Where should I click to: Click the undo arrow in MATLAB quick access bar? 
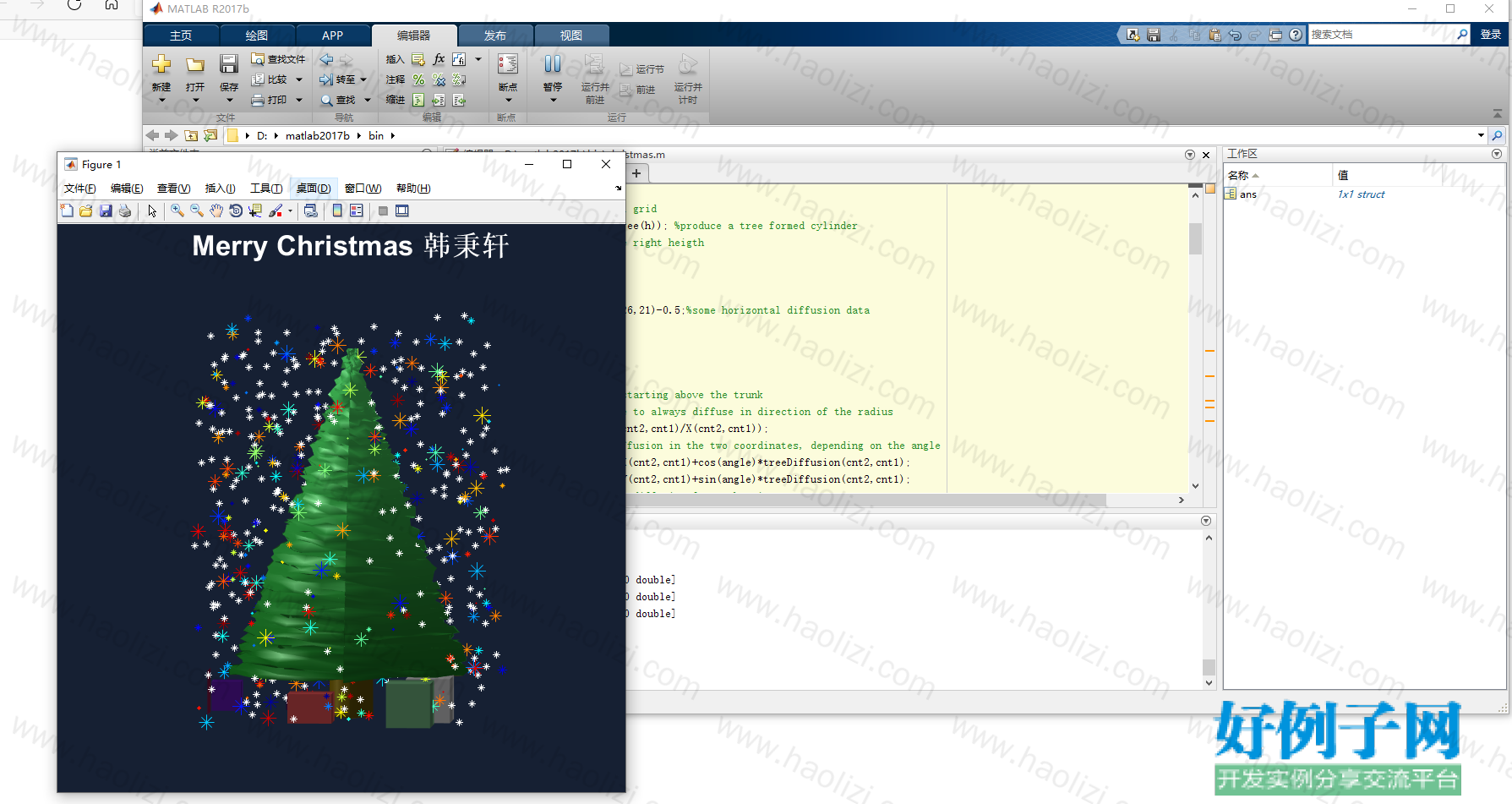[x=1235, y=35]
